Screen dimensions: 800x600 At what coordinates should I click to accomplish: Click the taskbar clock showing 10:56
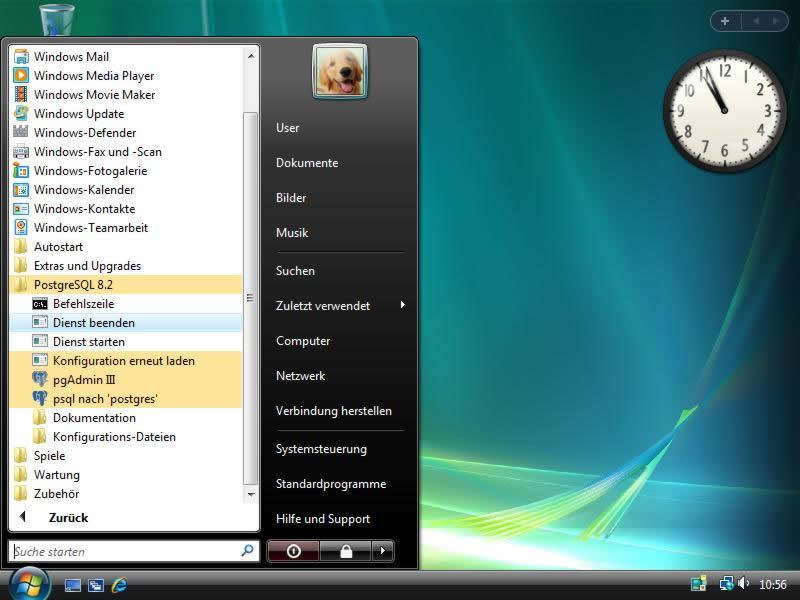click(x=773, y=584)
